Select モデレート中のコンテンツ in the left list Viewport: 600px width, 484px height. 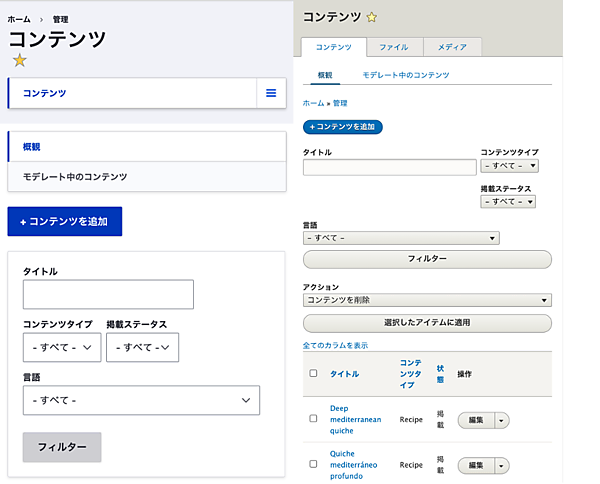[75, 177]
